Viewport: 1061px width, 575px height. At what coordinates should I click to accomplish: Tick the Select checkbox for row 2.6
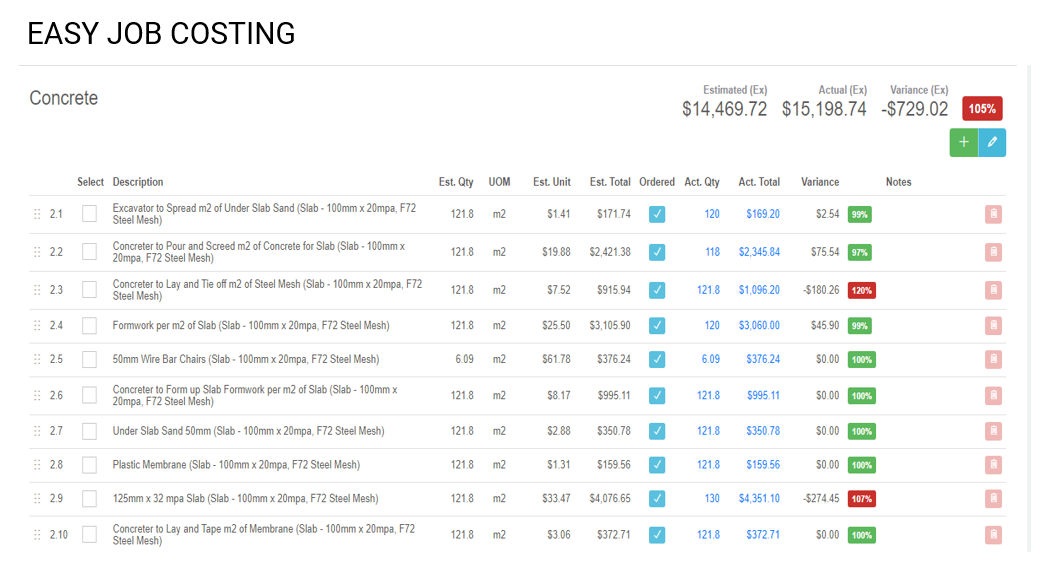[x=89, y=395]
